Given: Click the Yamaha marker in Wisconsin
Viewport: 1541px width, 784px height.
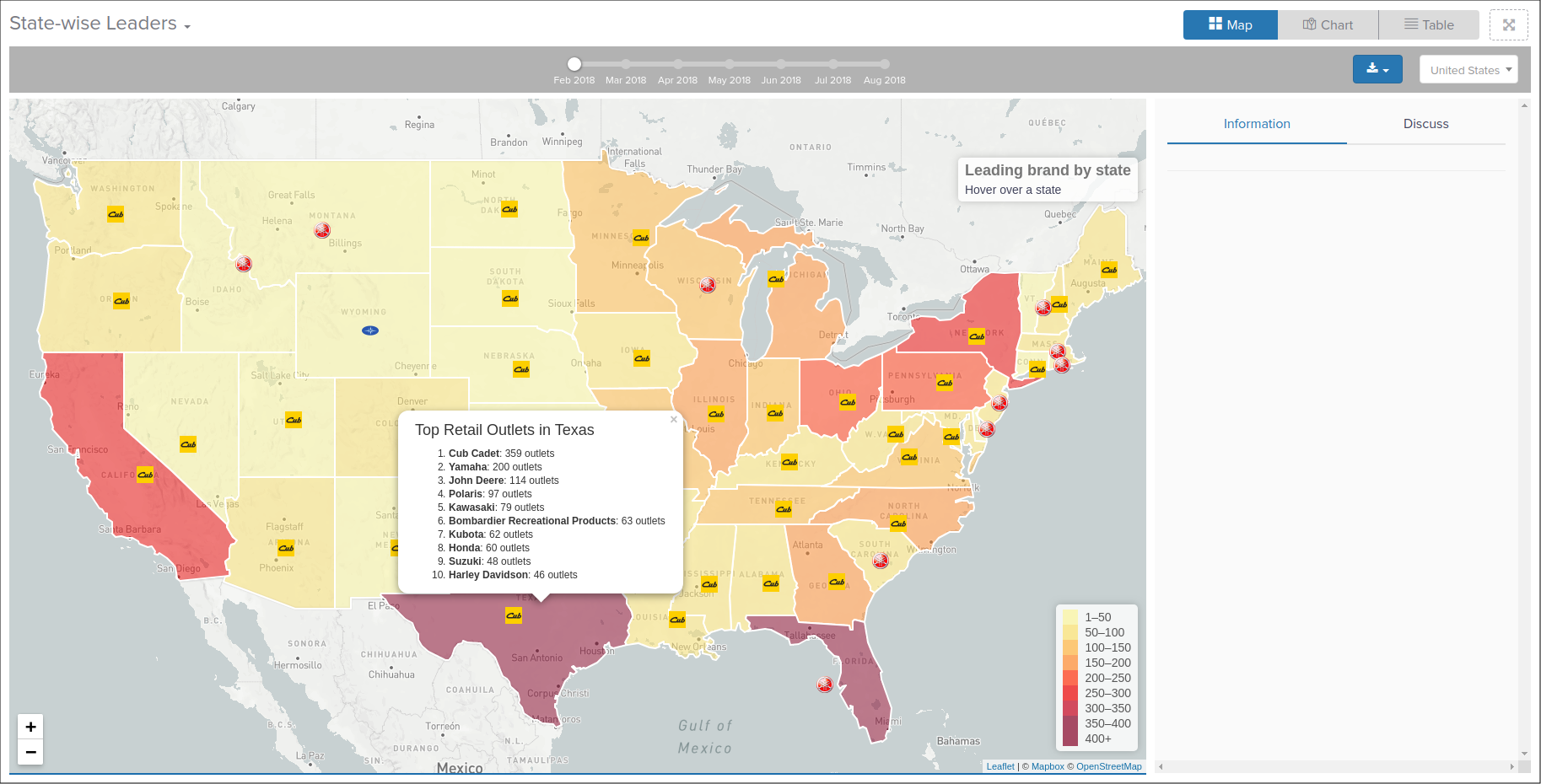Looking at the screenshot, I should pyautogui.click(x=708, y=285).
